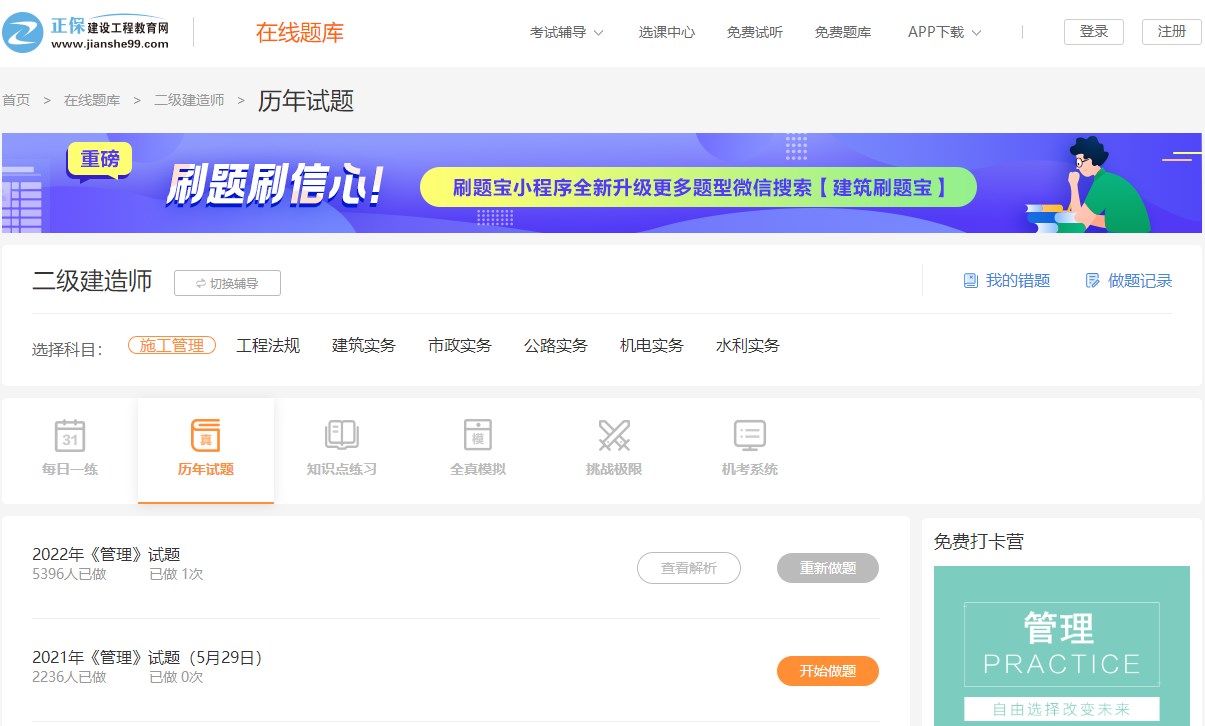The height and width of the screenshot is (726, 1205).
Task: View 做题记录 answering records
Action: point(1128,281)
